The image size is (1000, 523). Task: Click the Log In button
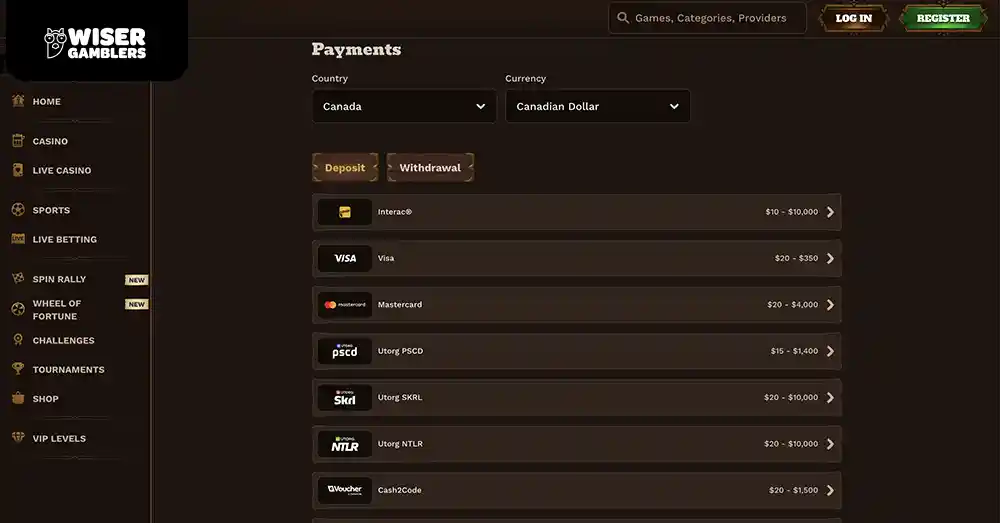tap(853, 18)
